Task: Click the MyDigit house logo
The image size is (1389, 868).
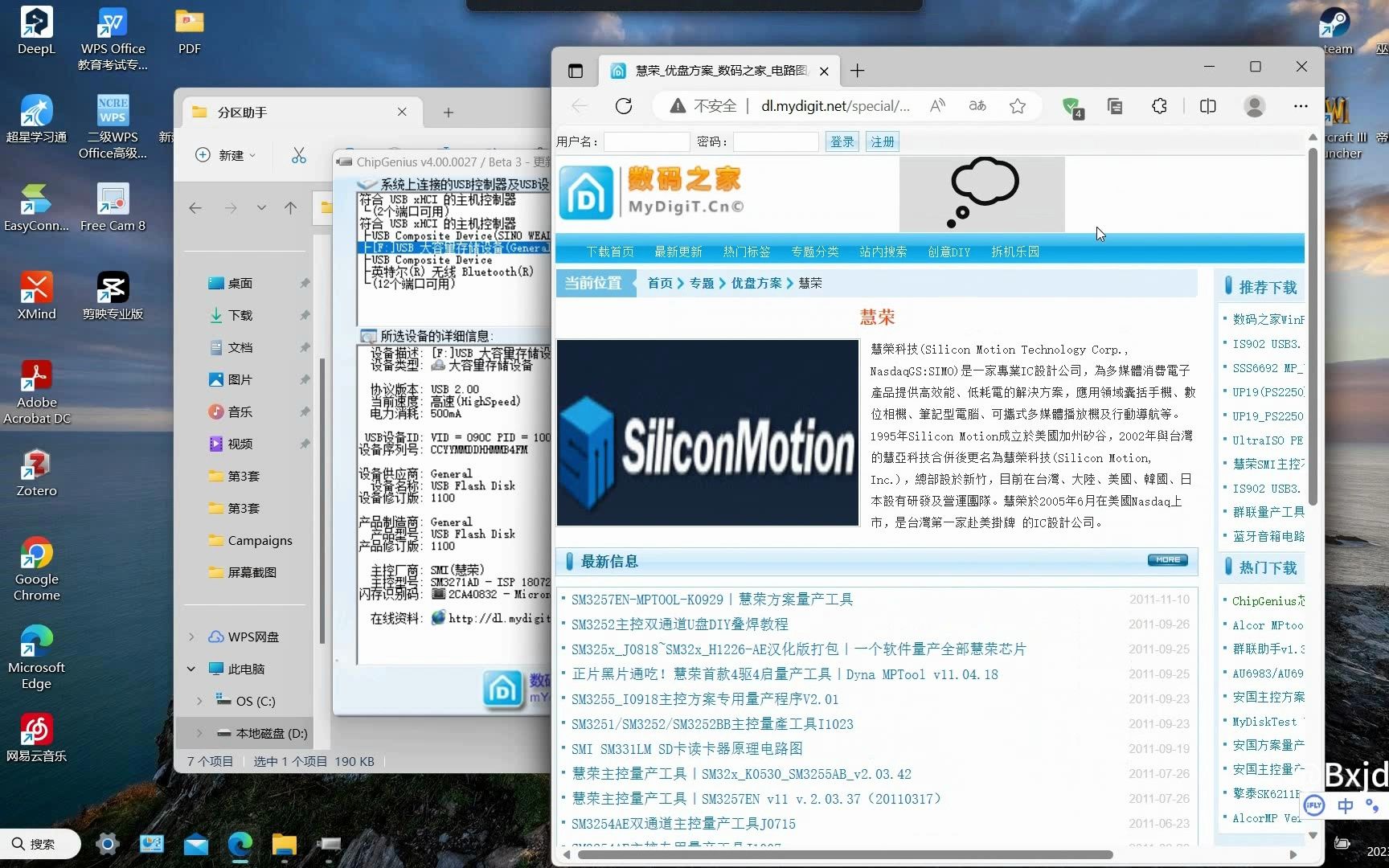Action: [586, 193]
